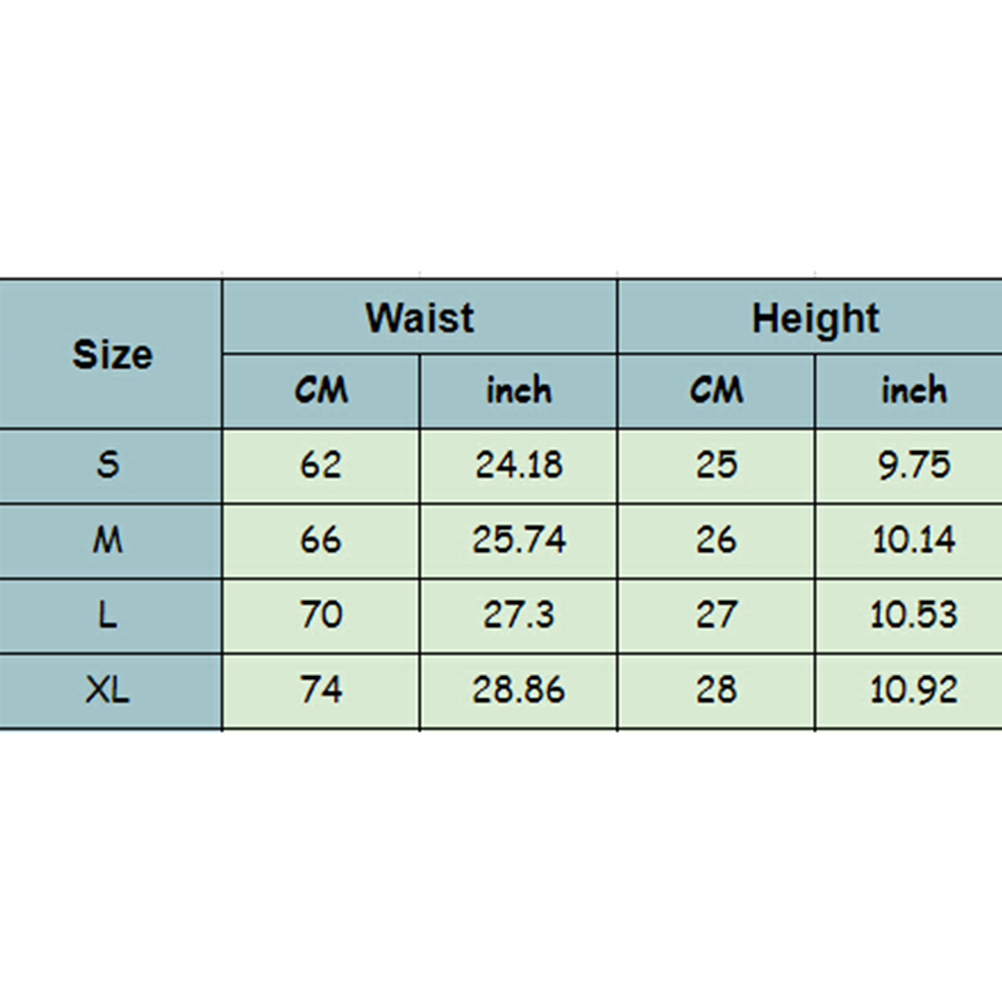Image resolution: width=1002 pixels, height=1002 pixels.
Task: Click the cell containing 28.86
Action: pyautogui.click(x=518, y=691)
